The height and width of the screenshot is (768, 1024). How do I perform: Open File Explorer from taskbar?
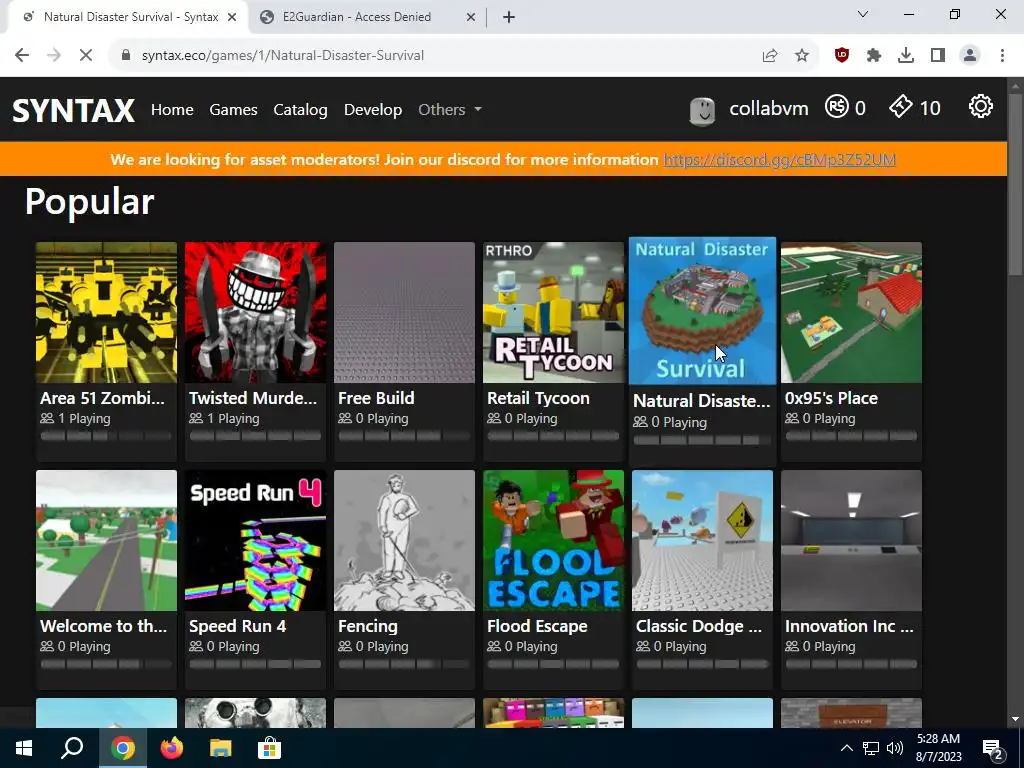pyautogui.click(x=221, y=748)
